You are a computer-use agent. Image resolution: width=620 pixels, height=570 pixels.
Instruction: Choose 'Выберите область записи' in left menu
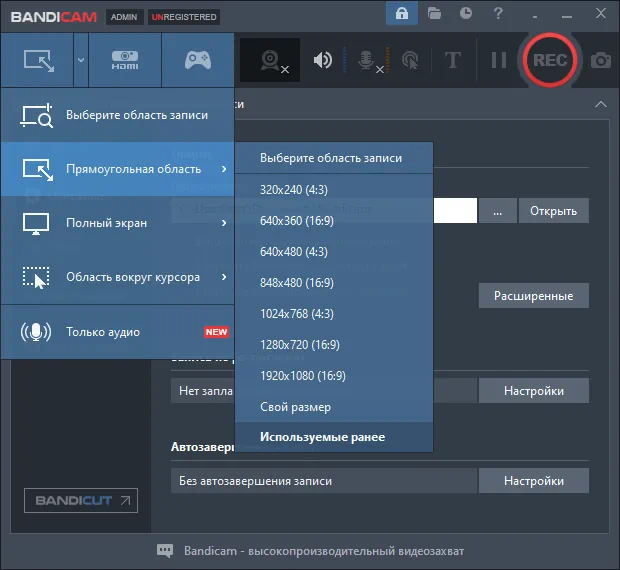(118, 115)
